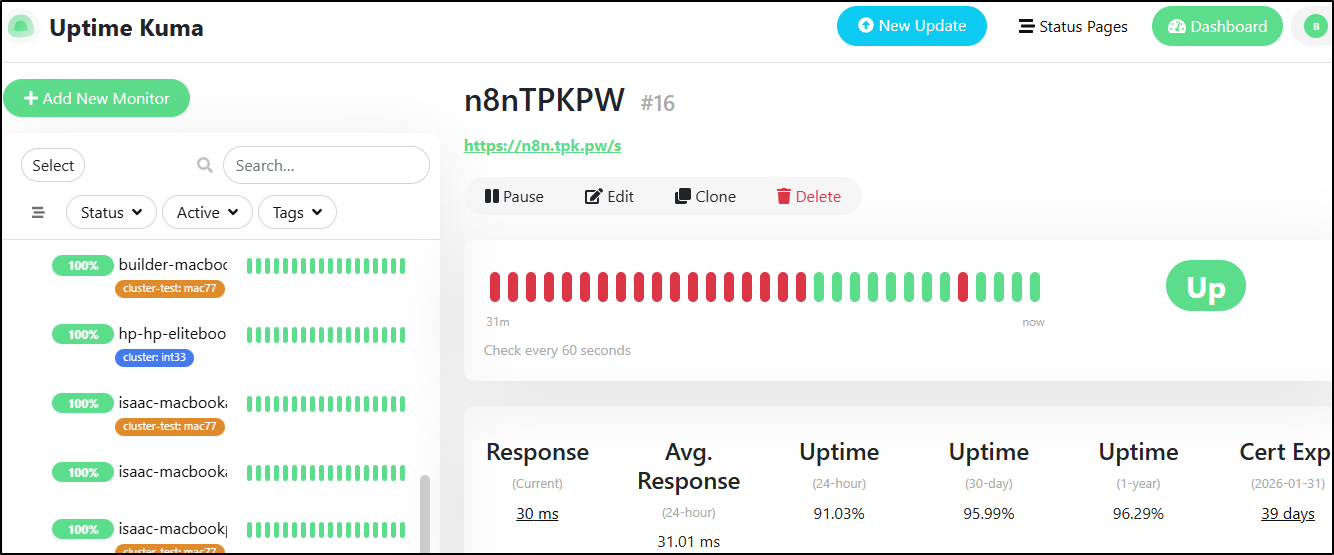Click the hamburger list icon beside the Status filter
This screenshot has width=1334, height=555.
point(39,212)
